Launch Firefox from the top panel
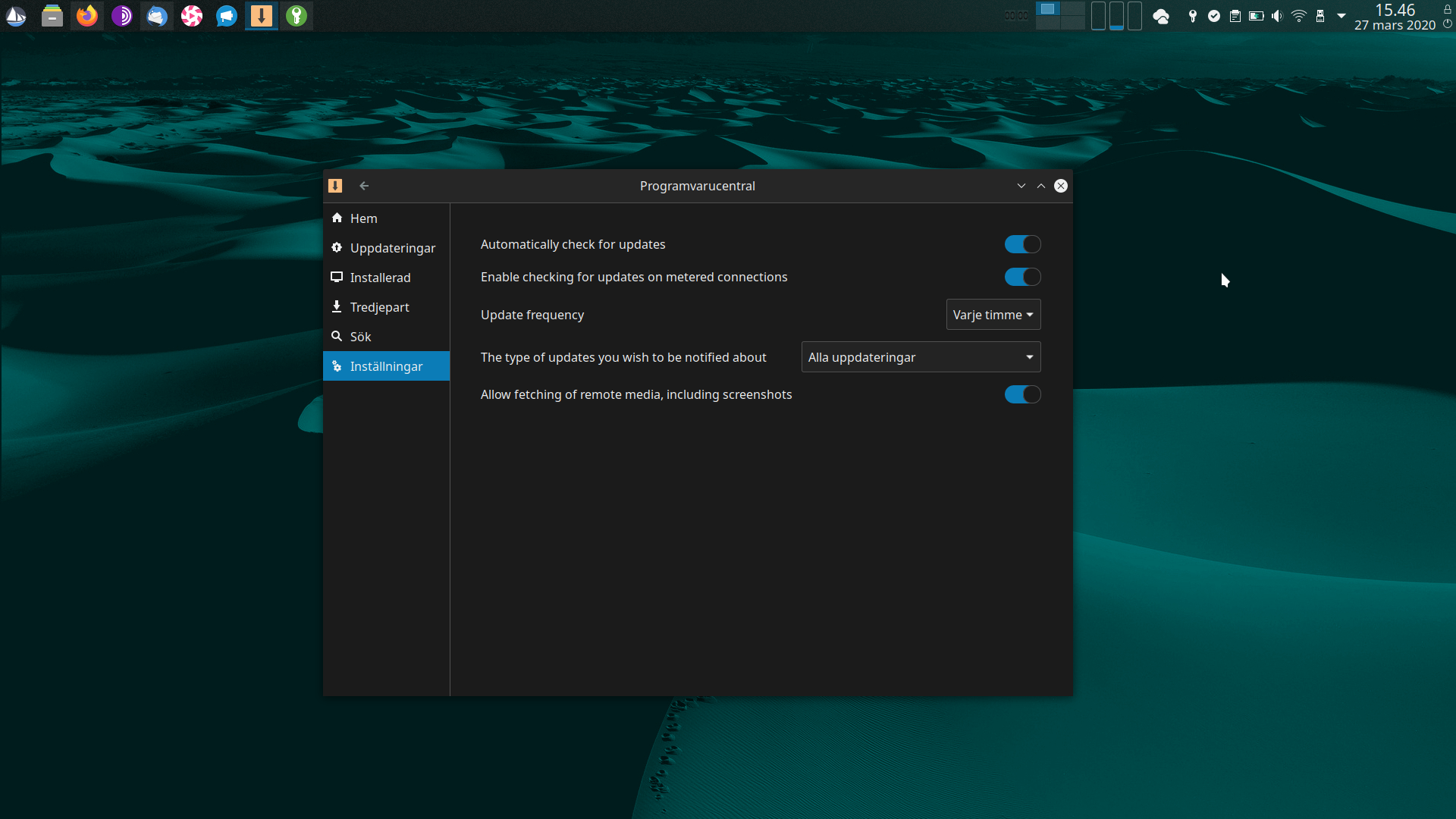1456x819 pixels. [x=87, y=16]
